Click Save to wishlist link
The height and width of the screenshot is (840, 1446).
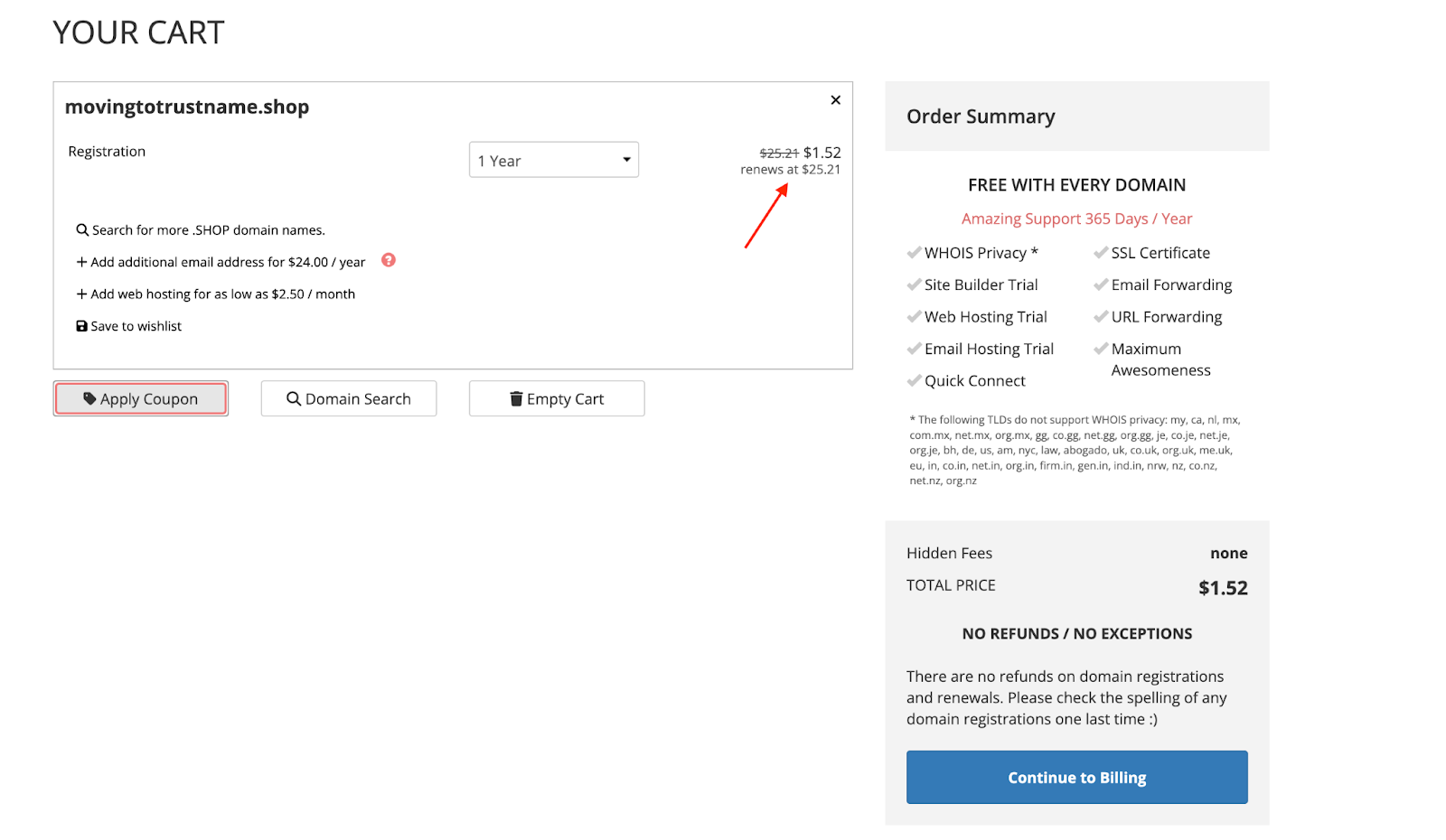pyautogui.click(x=136, y=326)
